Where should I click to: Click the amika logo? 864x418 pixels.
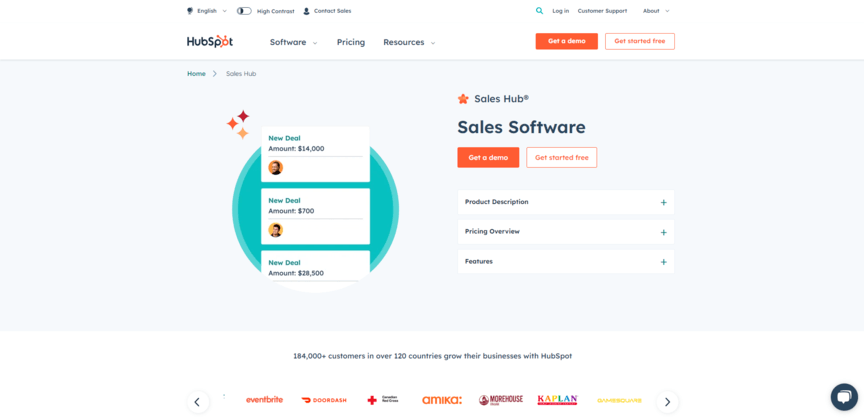click(442, 400)
